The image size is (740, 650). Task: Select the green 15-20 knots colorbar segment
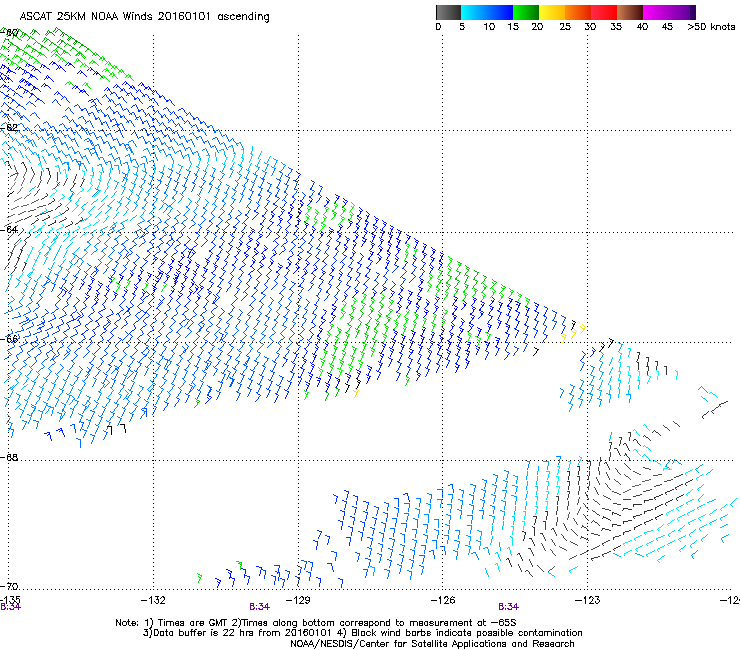(x=526, y=12)
